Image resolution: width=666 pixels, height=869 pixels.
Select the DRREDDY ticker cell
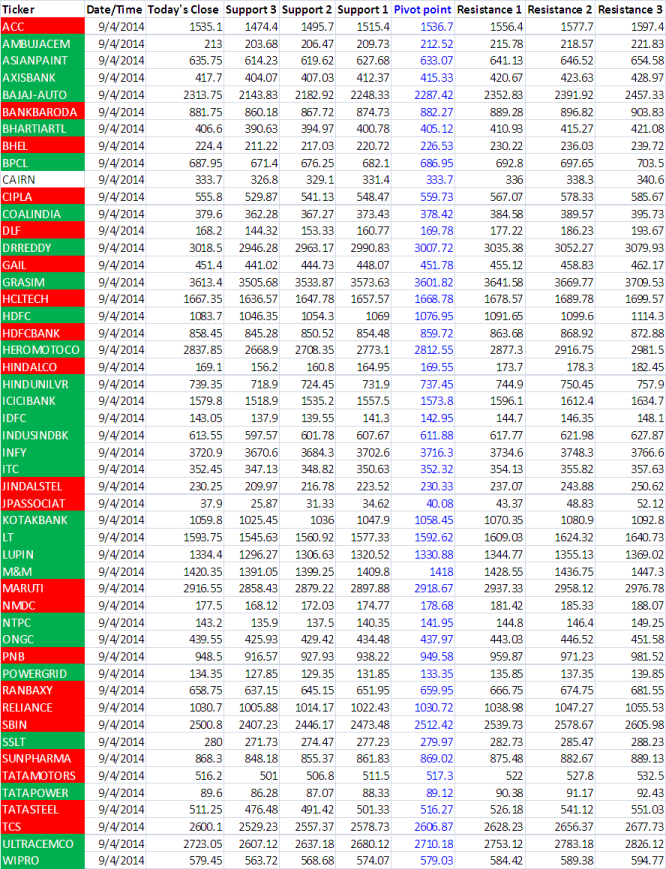click(43, 248)
